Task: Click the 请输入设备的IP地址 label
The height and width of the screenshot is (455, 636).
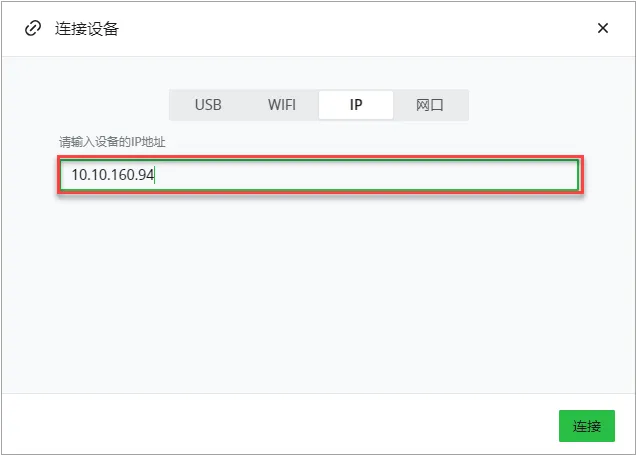Action: [x=112, y=142]
